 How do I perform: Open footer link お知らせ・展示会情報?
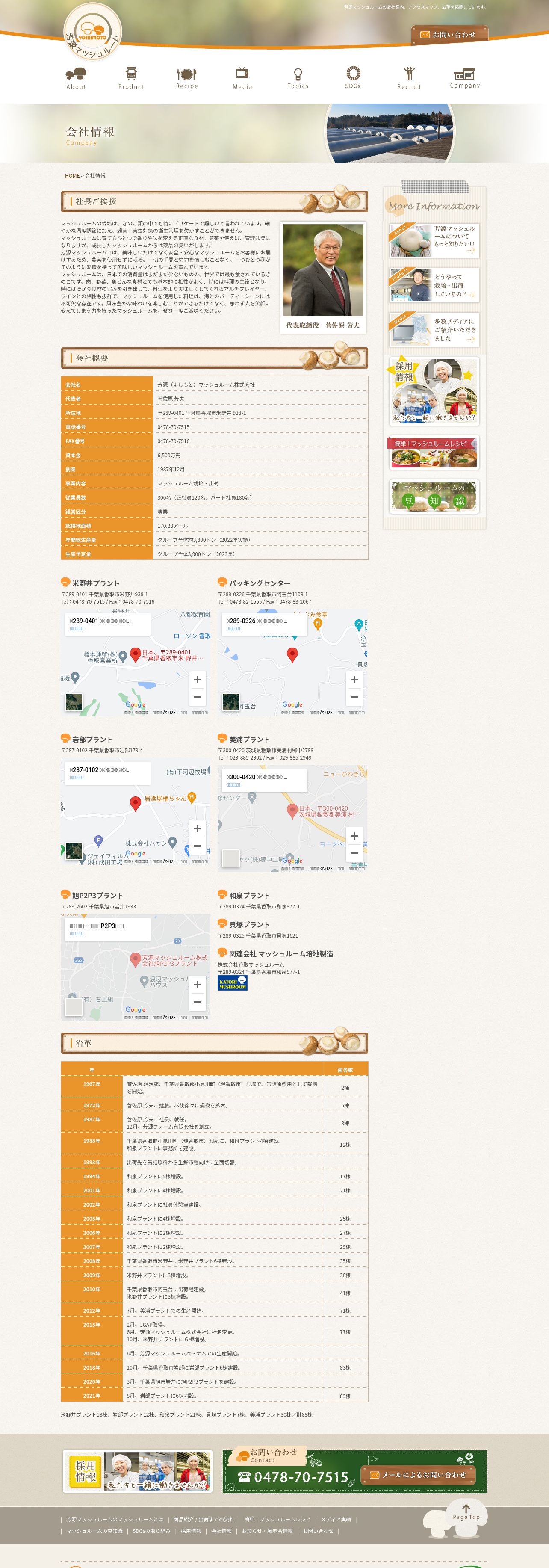(x=267, y=1531)
